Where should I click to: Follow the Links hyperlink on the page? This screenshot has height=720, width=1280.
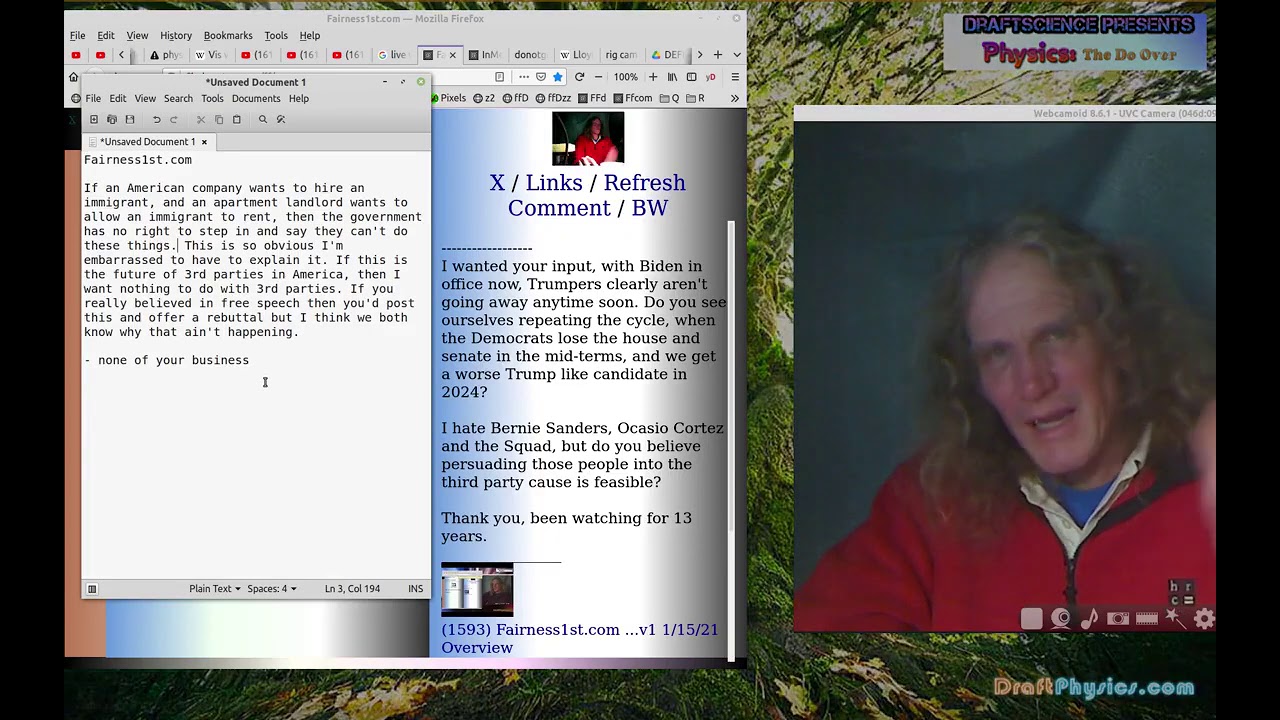(554, 183)
